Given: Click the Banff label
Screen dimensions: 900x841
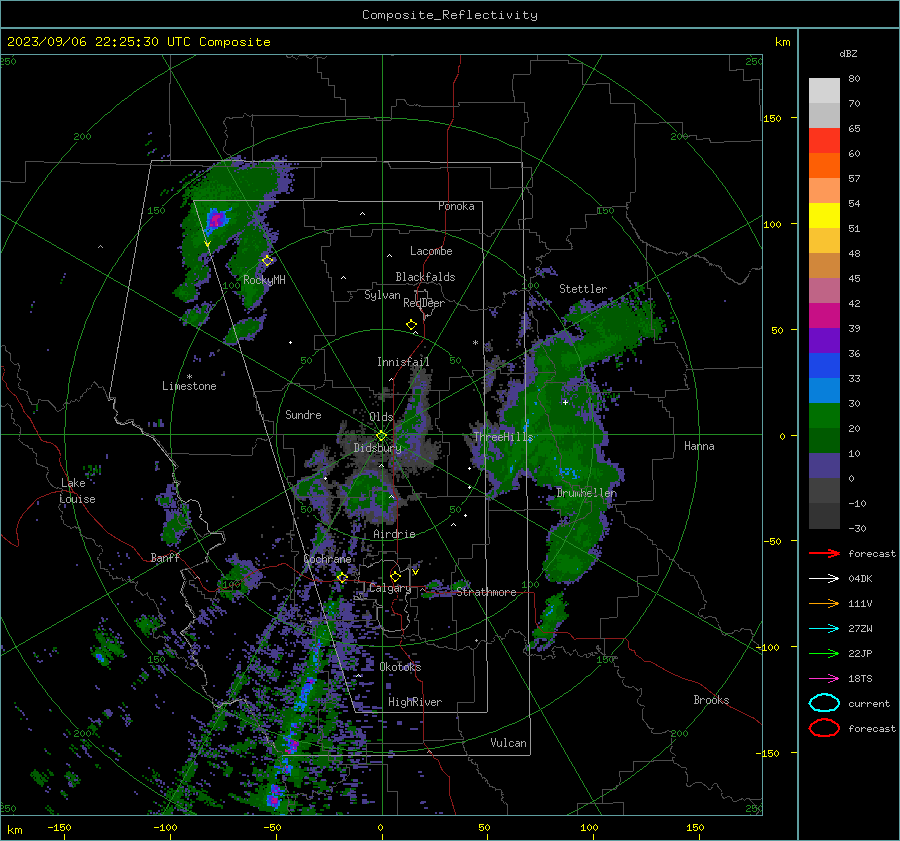Looking at the screenshot, I should 165,557.
